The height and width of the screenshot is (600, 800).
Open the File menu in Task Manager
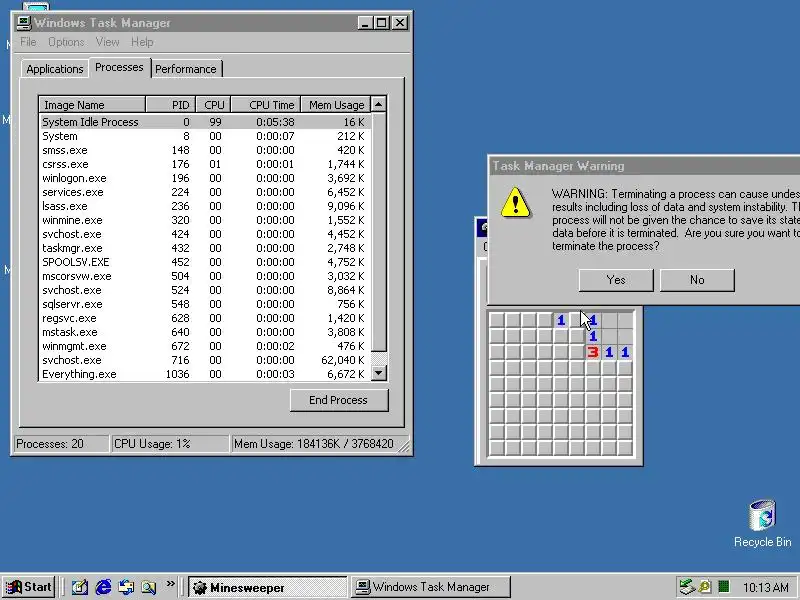coord(28,42)
